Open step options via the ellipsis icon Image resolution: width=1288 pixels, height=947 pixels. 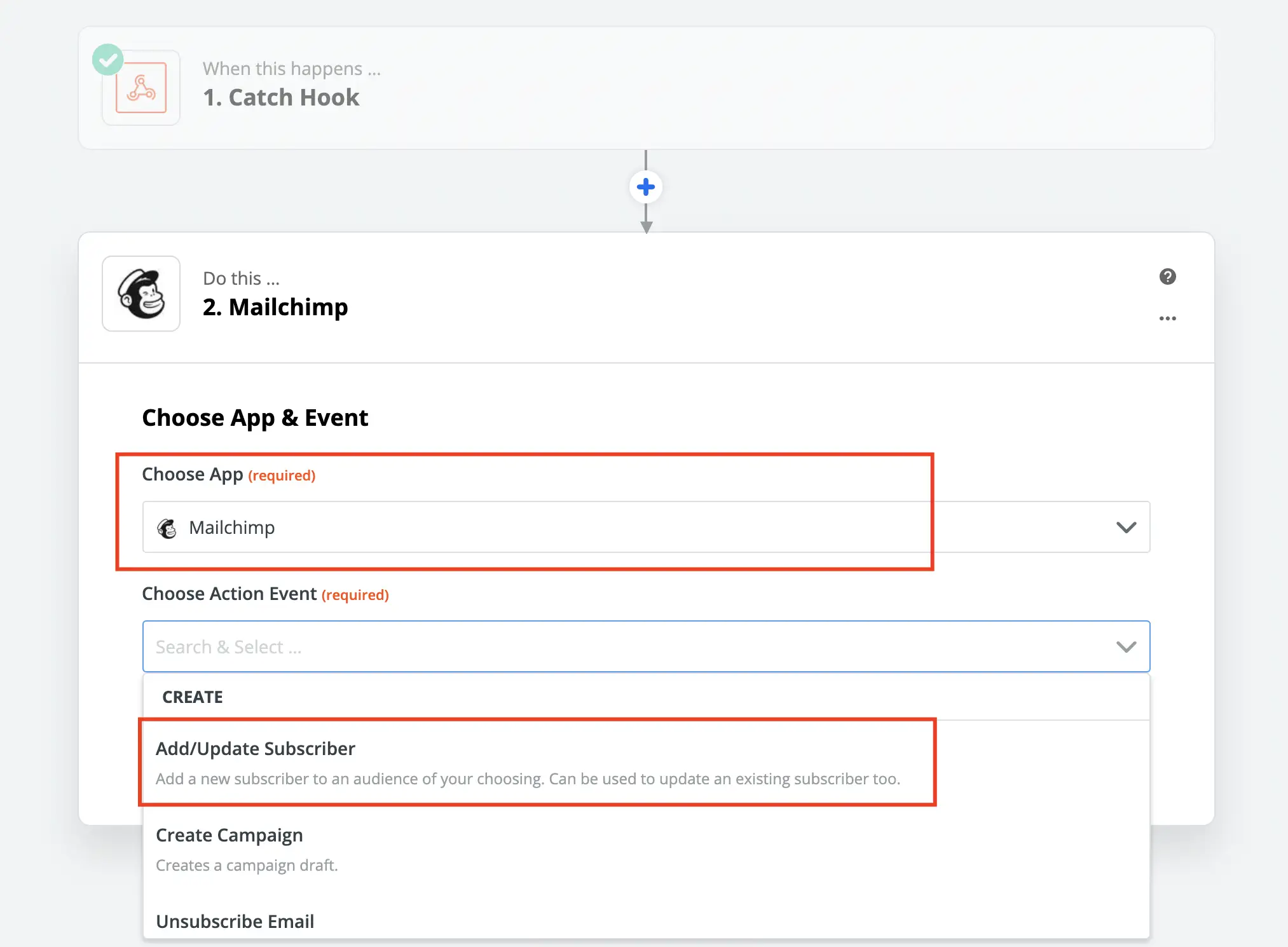[1168, 318]
